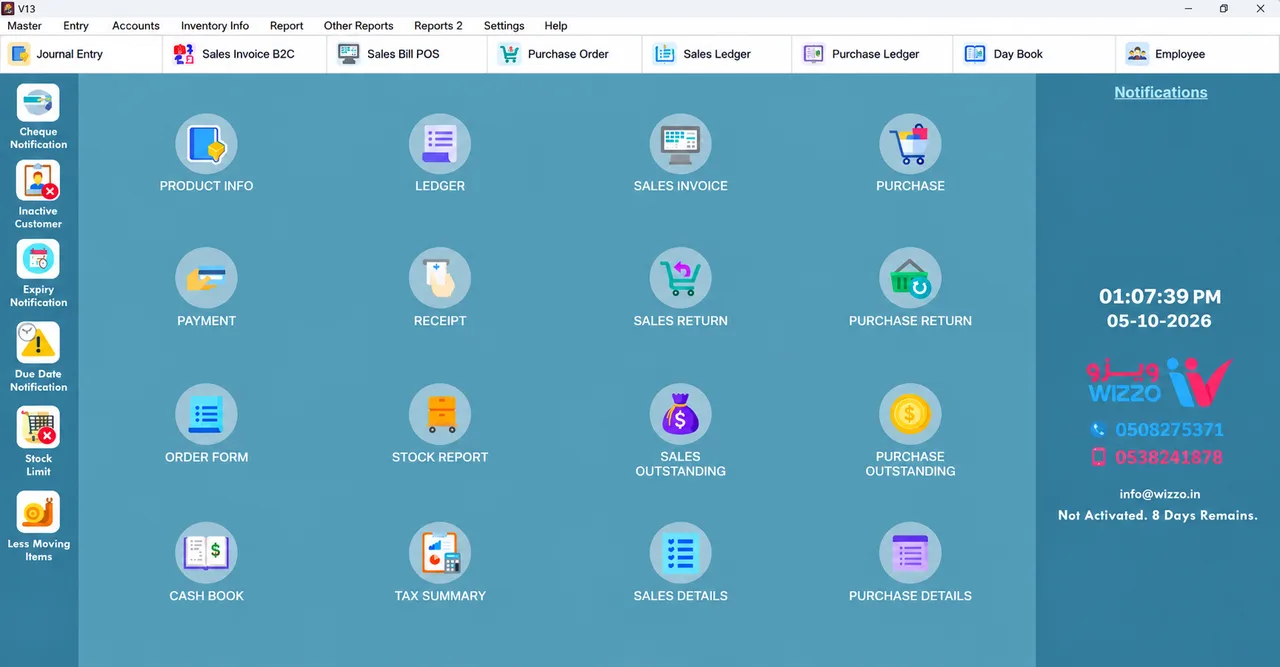The image size is (1280, 667).
Task: Open Due Date Notification in the sidebar
Action: point(38,358)
